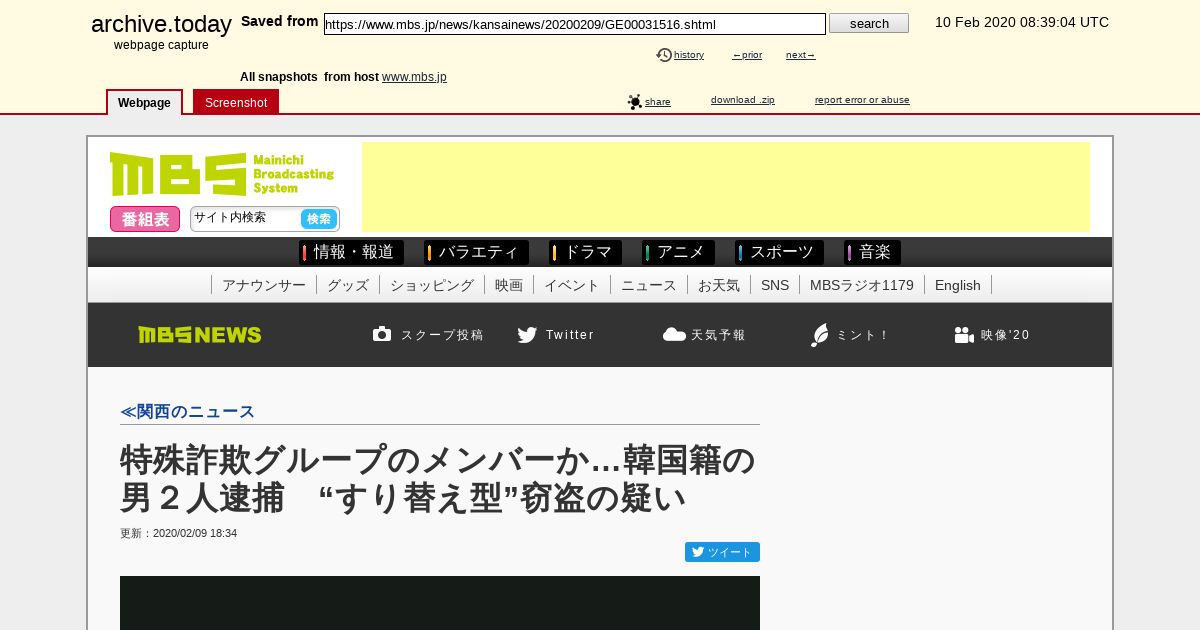Viewport: 1200px width, 630px height.
Task: Select SNS in the sub menu
Action: coord(775,285)
